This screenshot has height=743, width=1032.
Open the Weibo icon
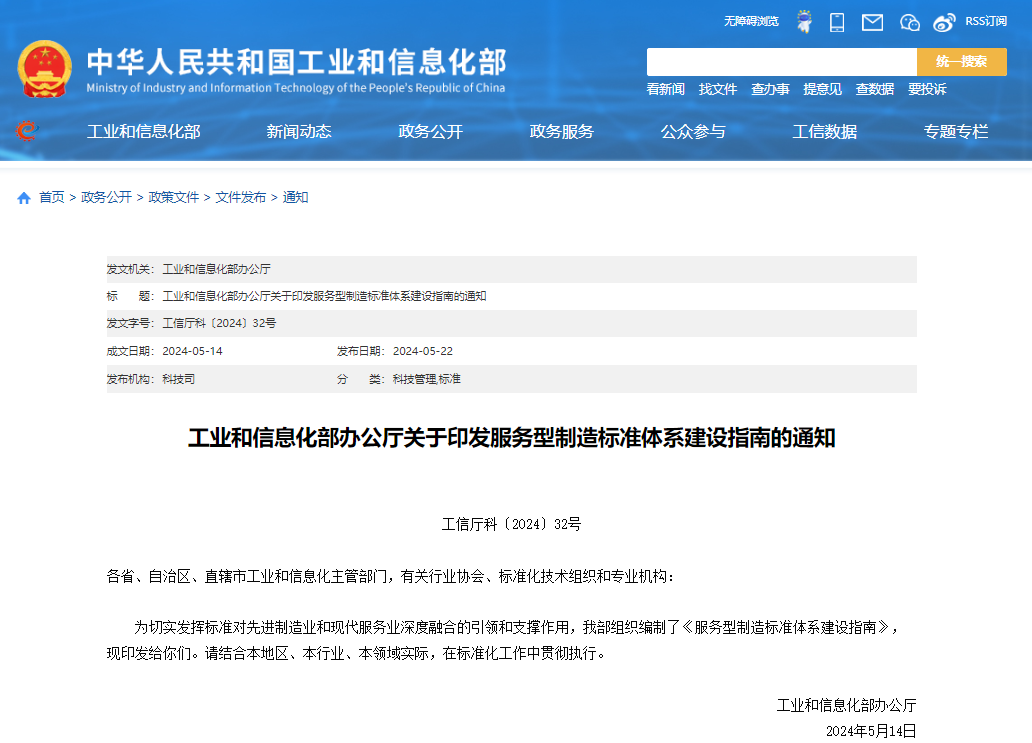[944, 22]
